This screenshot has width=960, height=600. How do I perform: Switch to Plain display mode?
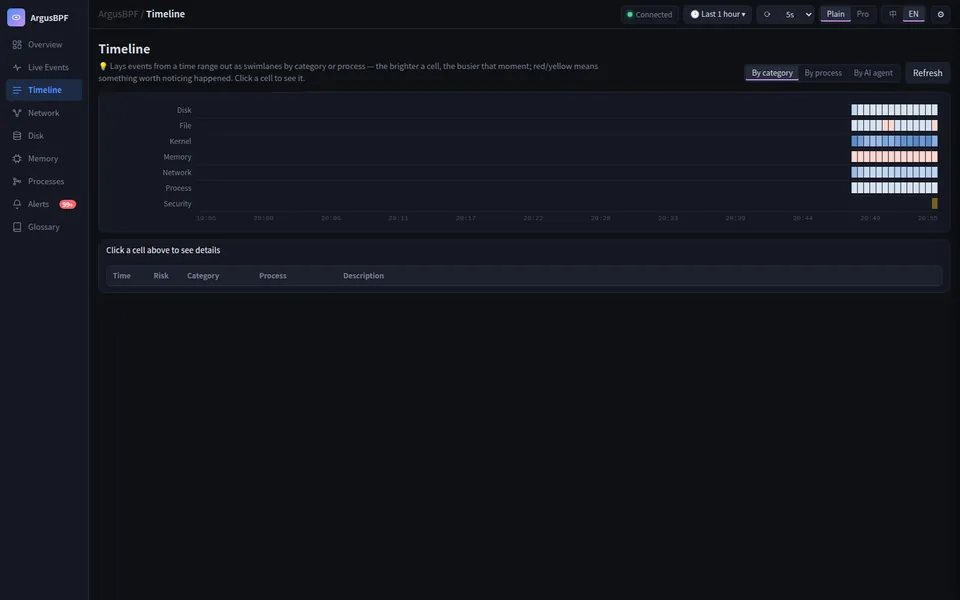[835, 14]
